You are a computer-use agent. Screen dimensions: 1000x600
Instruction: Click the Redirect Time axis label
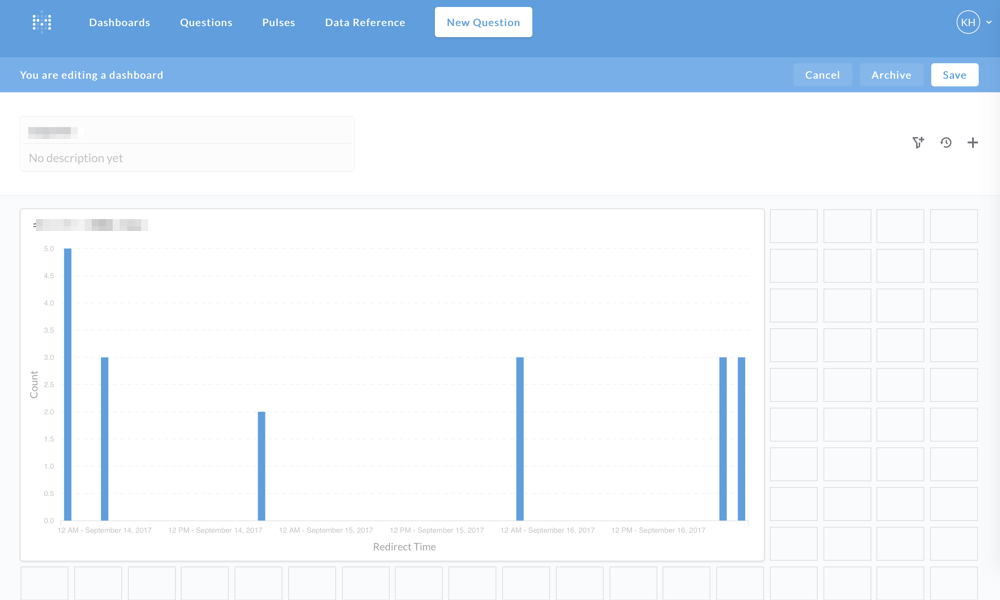click(404, 546)
